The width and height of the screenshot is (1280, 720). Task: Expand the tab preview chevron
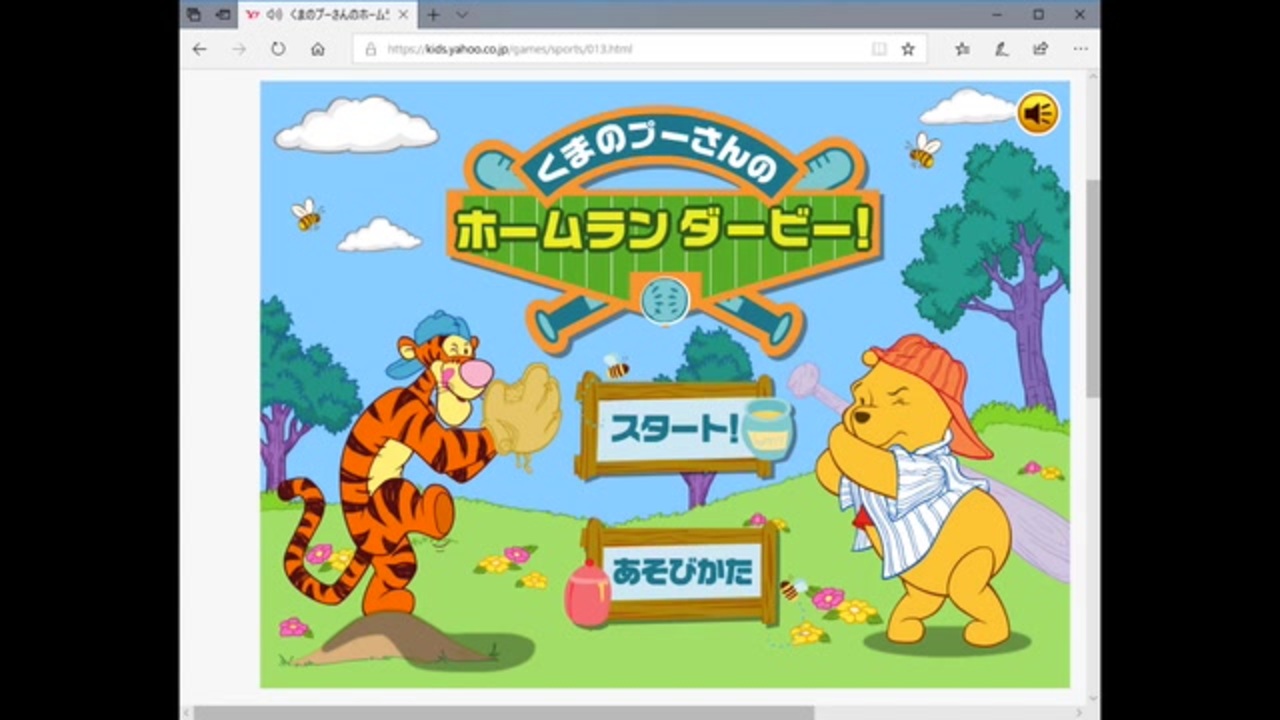coord(461,15)
